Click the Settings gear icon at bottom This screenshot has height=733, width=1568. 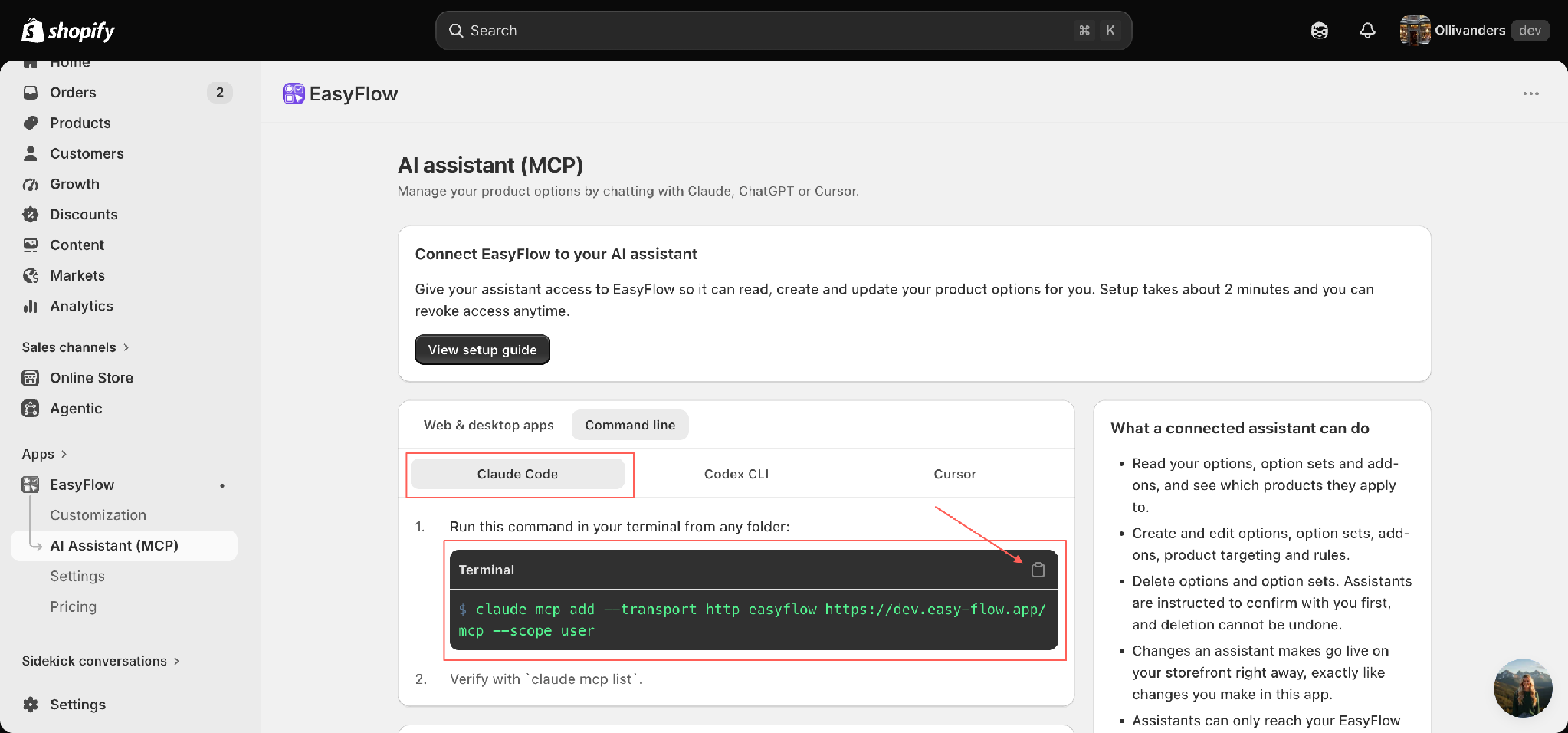pos(31,705)
